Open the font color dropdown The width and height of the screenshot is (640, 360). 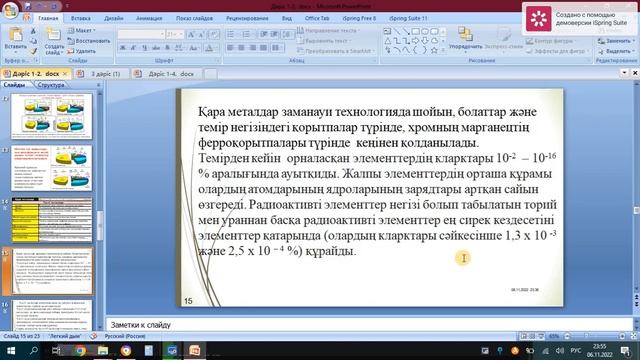[x=216, y=48]
